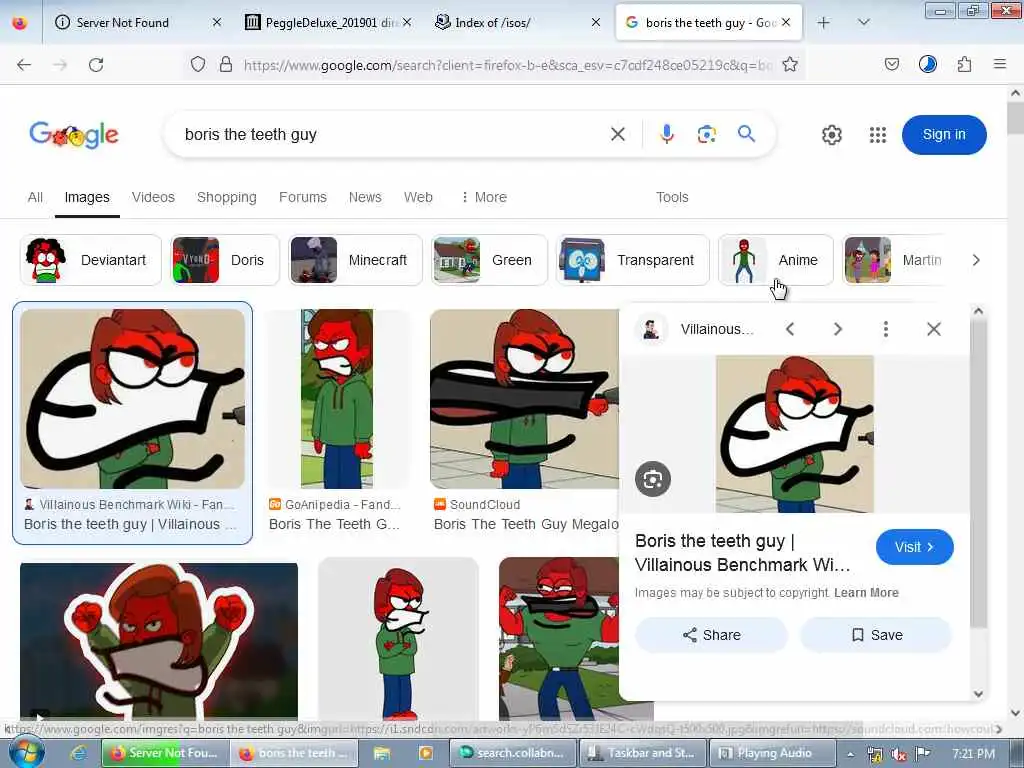Open Playing Audio taskbar window
This screenshot has height=768, width=1024.
click(772, 753)
